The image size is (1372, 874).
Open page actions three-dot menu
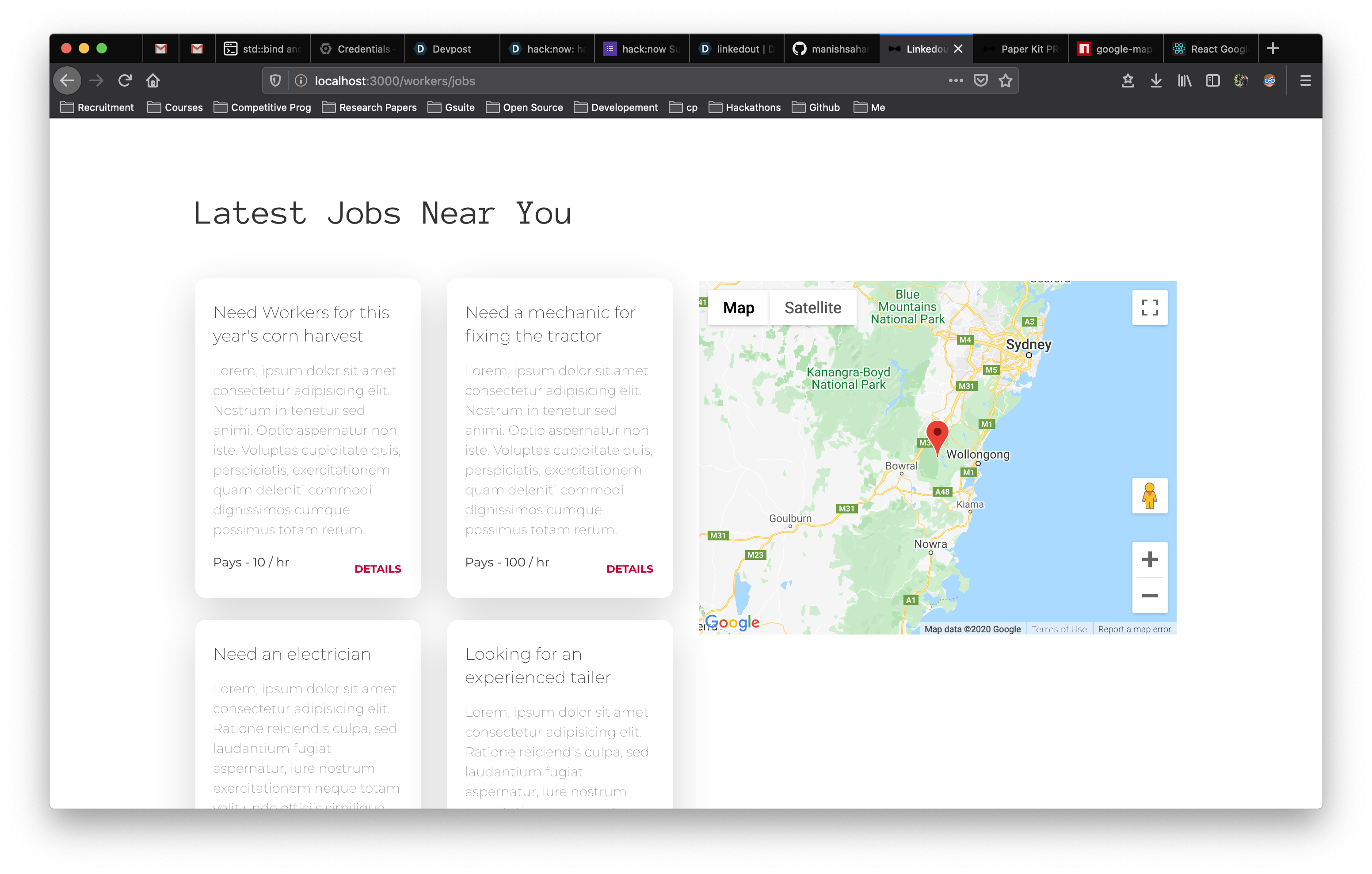(x=956, y=80)
